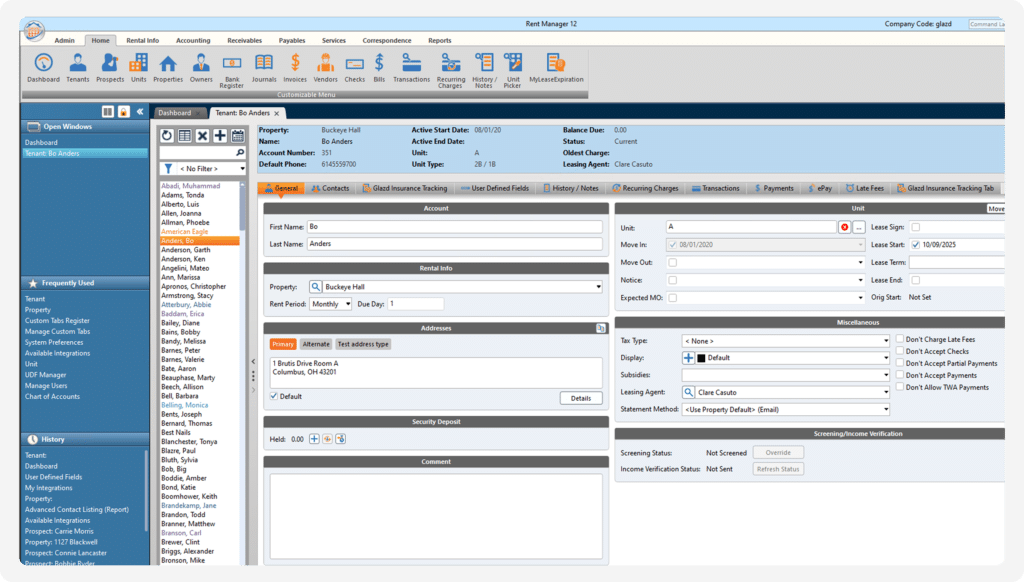
Task: Click the Refresh Status button
Action: coord(778,469)
